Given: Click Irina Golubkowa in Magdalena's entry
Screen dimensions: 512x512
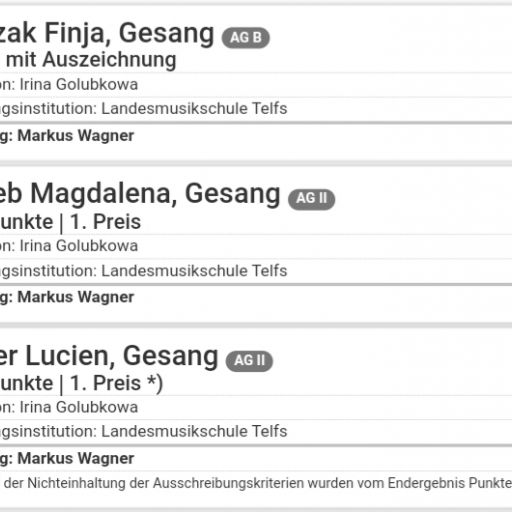Looking at the screenshot, I should [x=79, y=246].
